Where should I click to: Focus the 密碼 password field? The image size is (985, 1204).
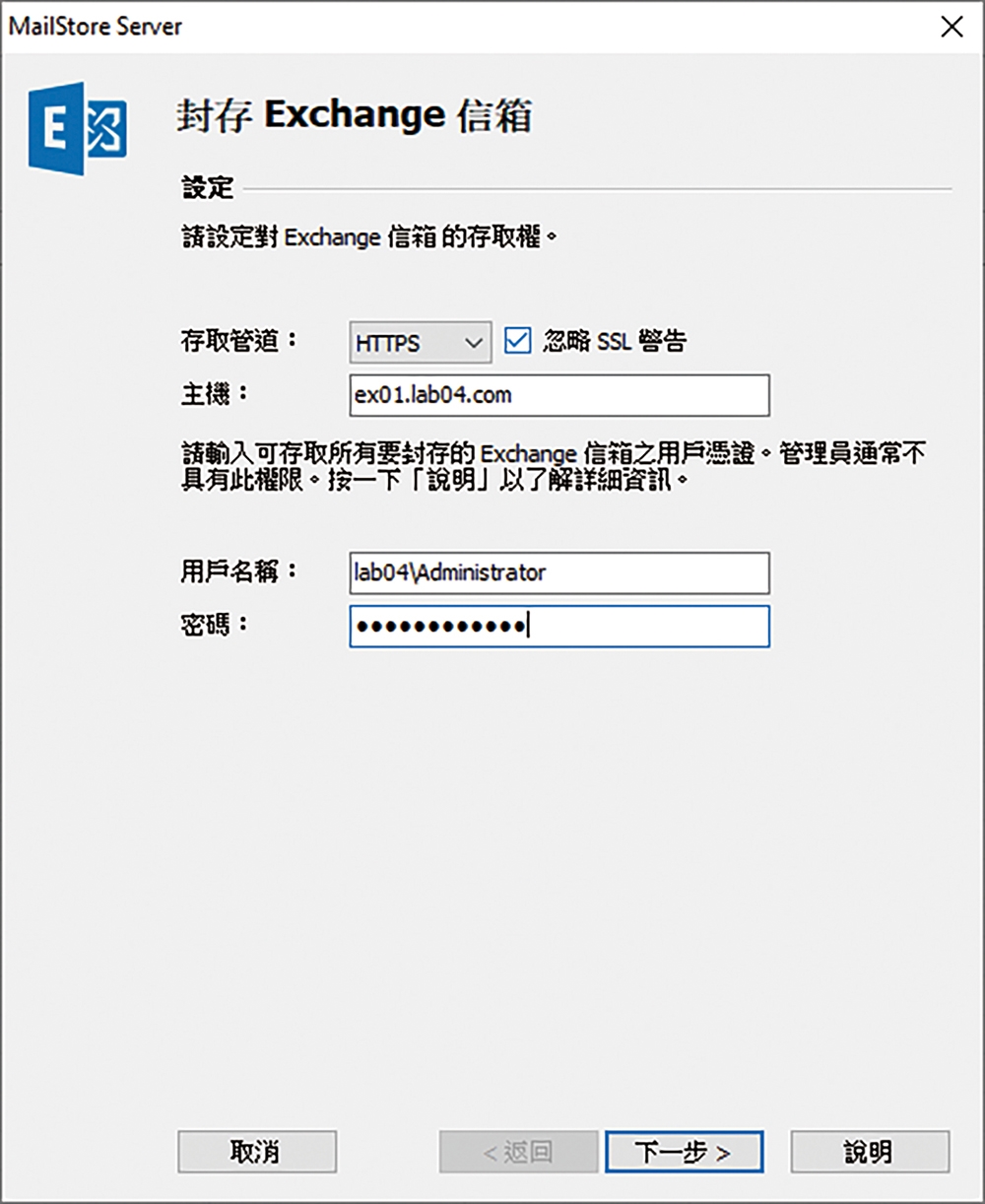pos(559,626)
